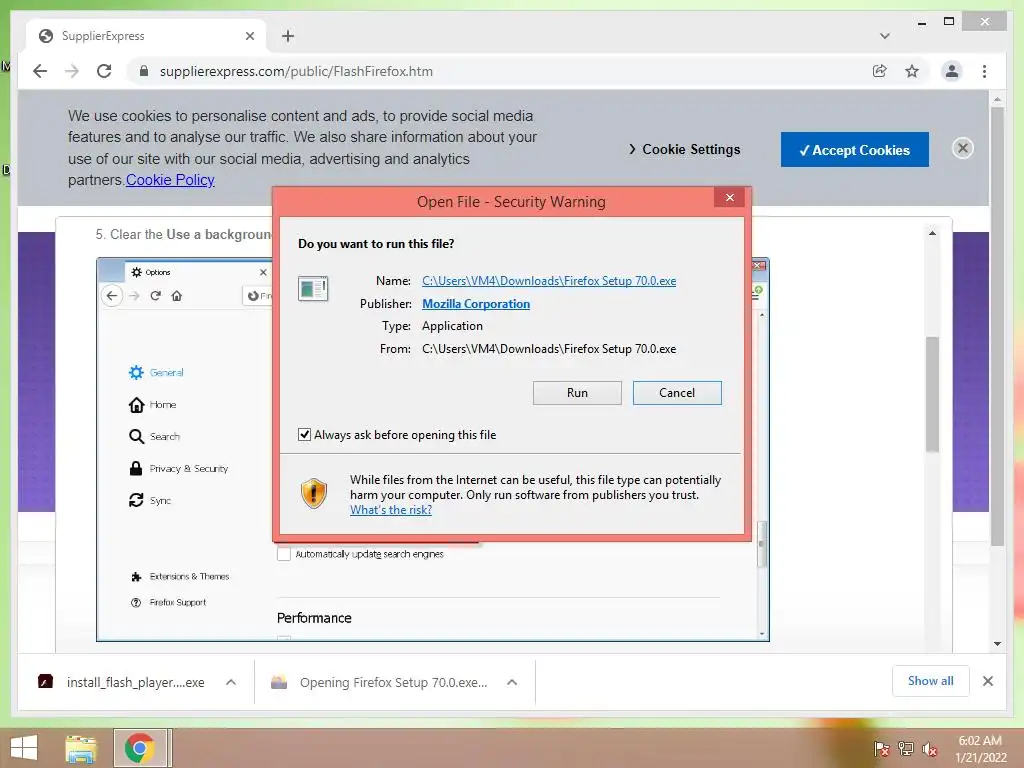Click the Search magnifier in Firefox options sidebar
Image resolution: width=1024 pixels, height=768 pixels.
pyautogui.click(x=136, y=436)
